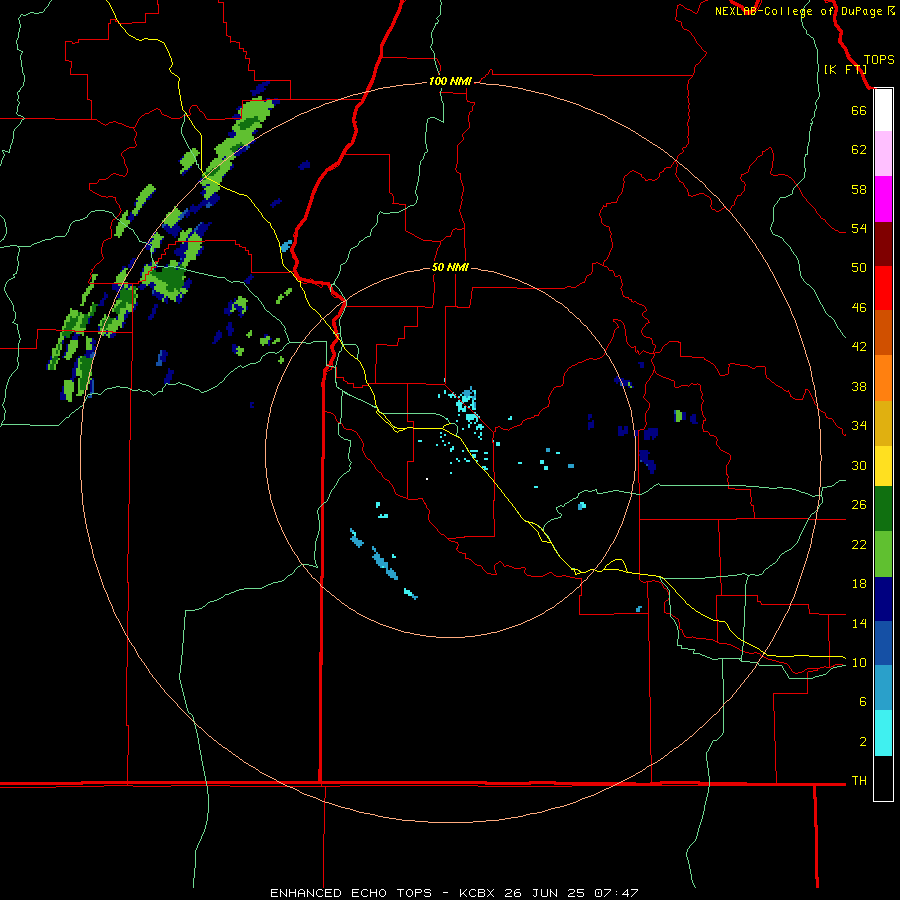Click the '10' legend value
Viewport: 900px width, 900px height.
859,662
